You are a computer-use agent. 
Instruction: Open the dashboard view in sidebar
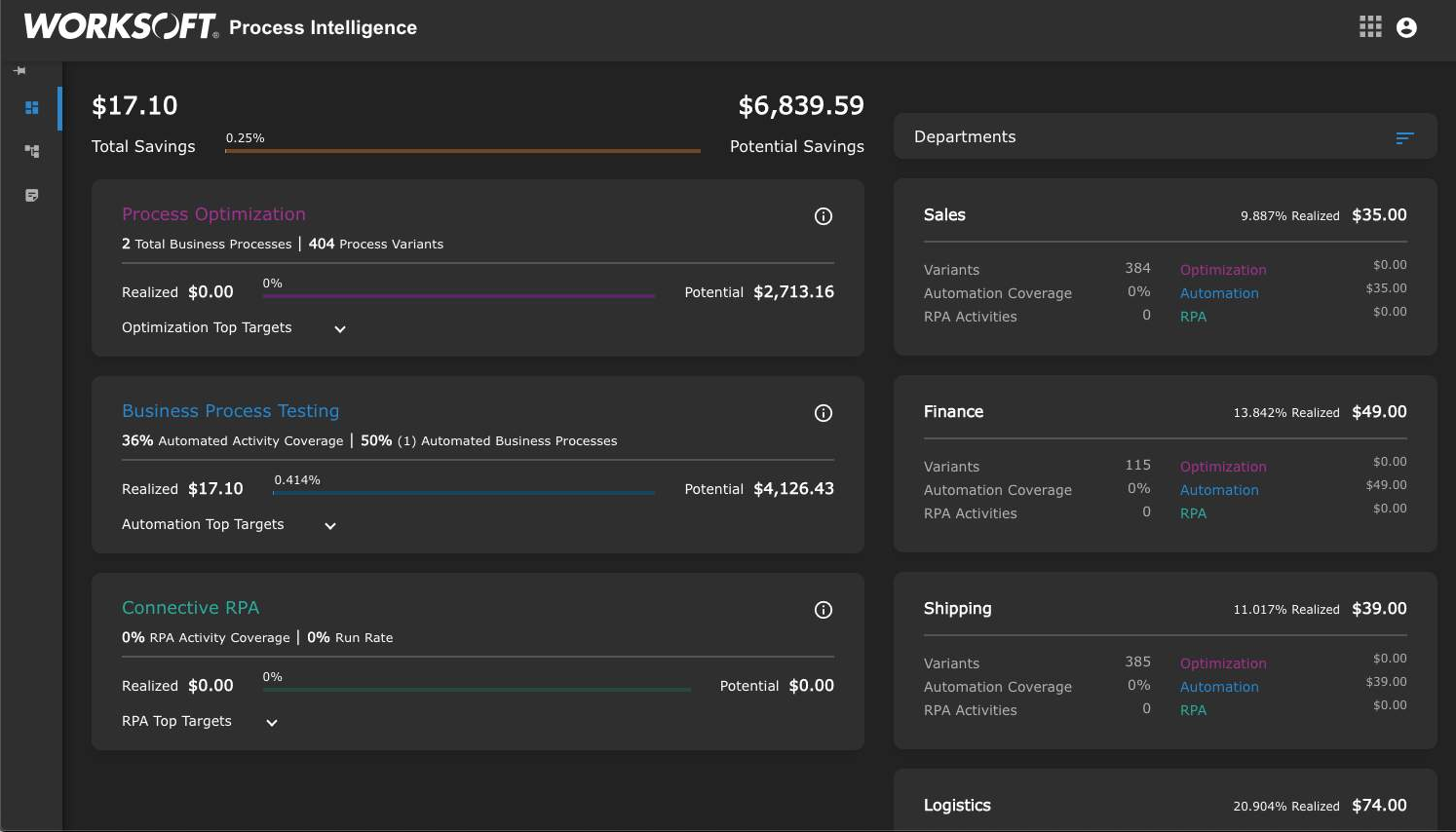pos(32,108)
